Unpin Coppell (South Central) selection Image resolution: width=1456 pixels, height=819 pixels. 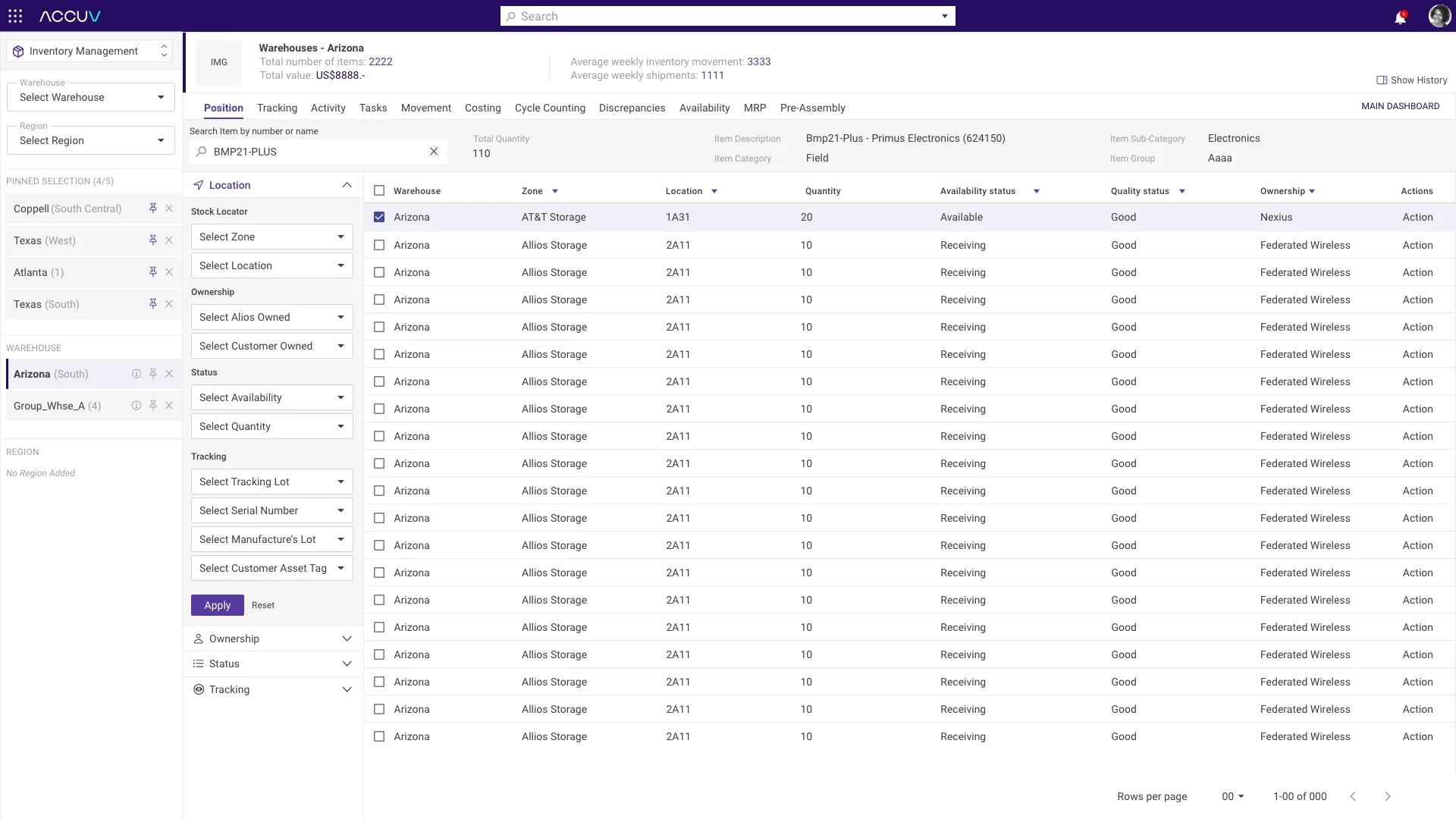[152, 209]
